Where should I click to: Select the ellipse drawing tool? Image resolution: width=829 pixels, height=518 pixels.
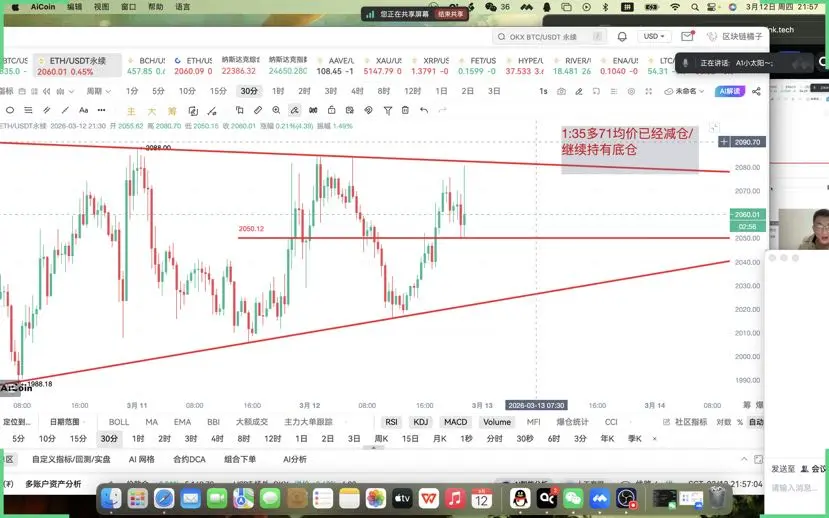pyautogui.click(x=10, y=110)
